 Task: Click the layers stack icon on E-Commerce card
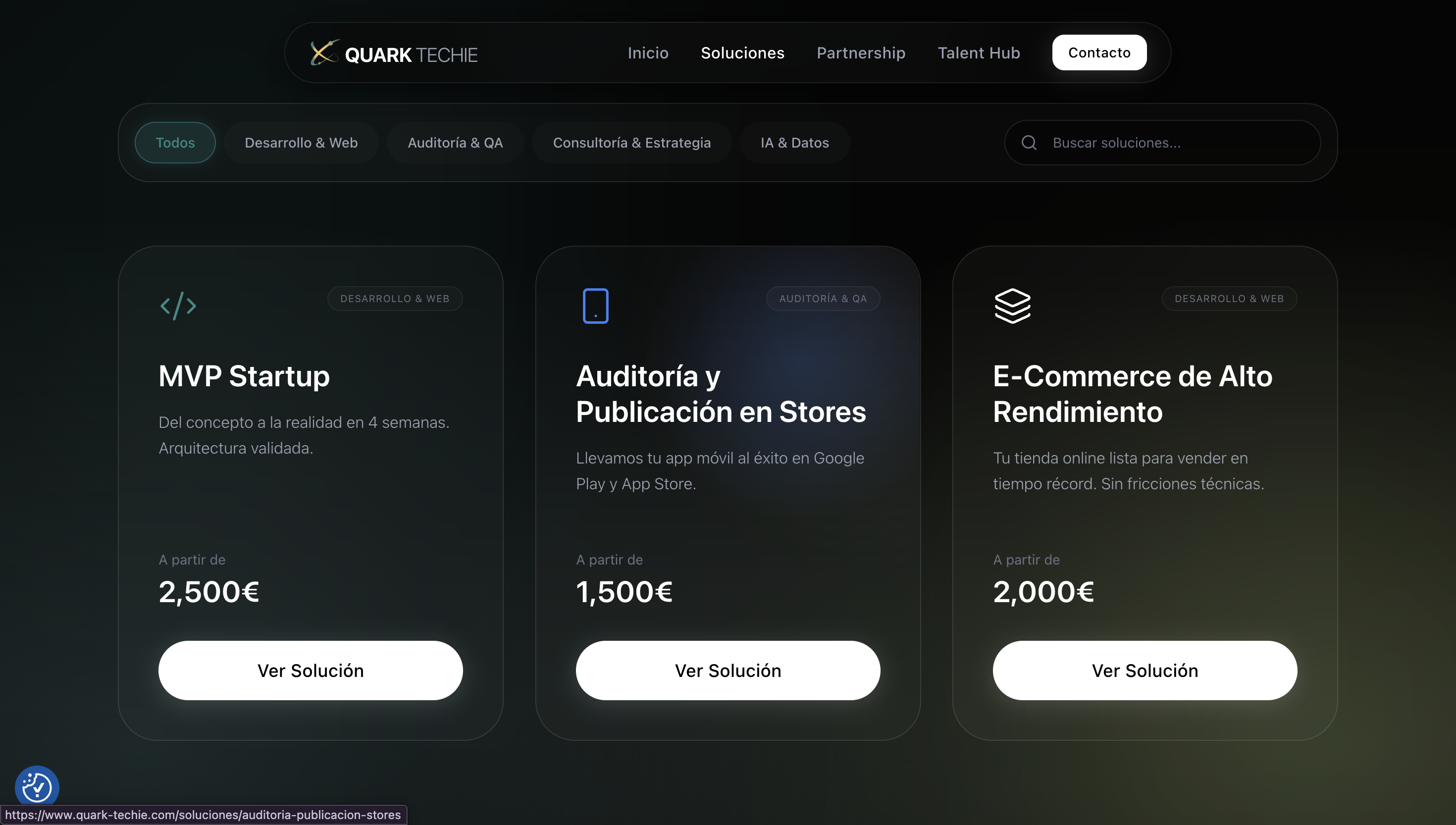coord(1012,306)
